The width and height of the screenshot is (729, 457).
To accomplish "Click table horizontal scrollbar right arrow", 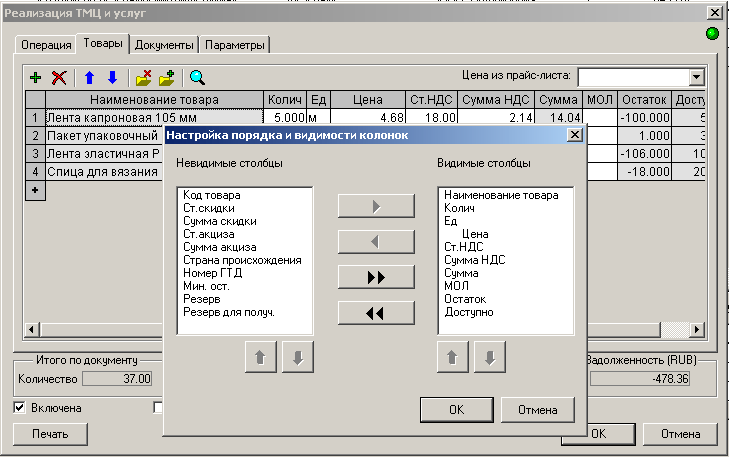I will 696,330.
